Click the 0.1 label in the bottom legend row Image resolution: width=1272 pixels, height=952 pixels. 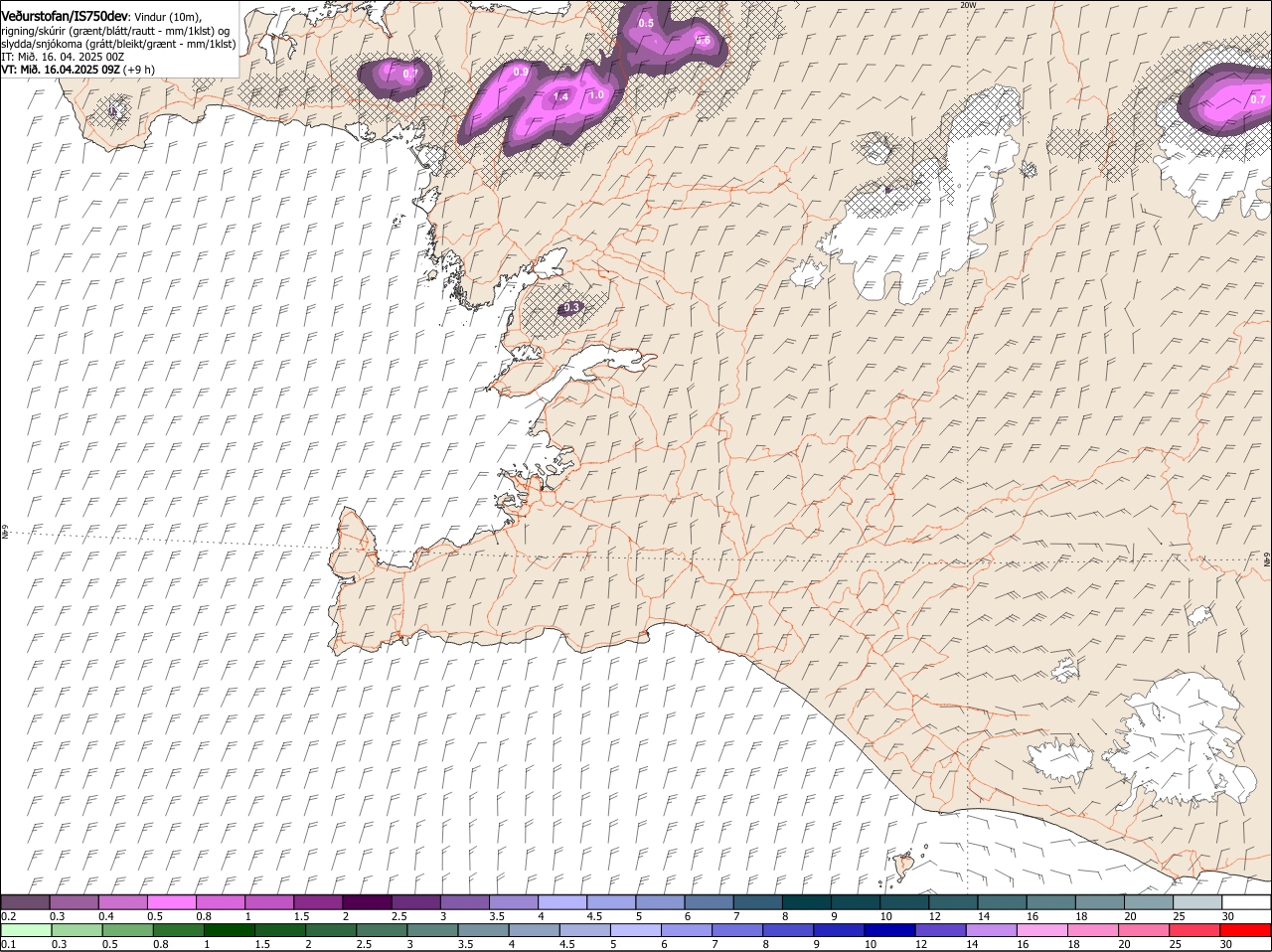point(8,944)
